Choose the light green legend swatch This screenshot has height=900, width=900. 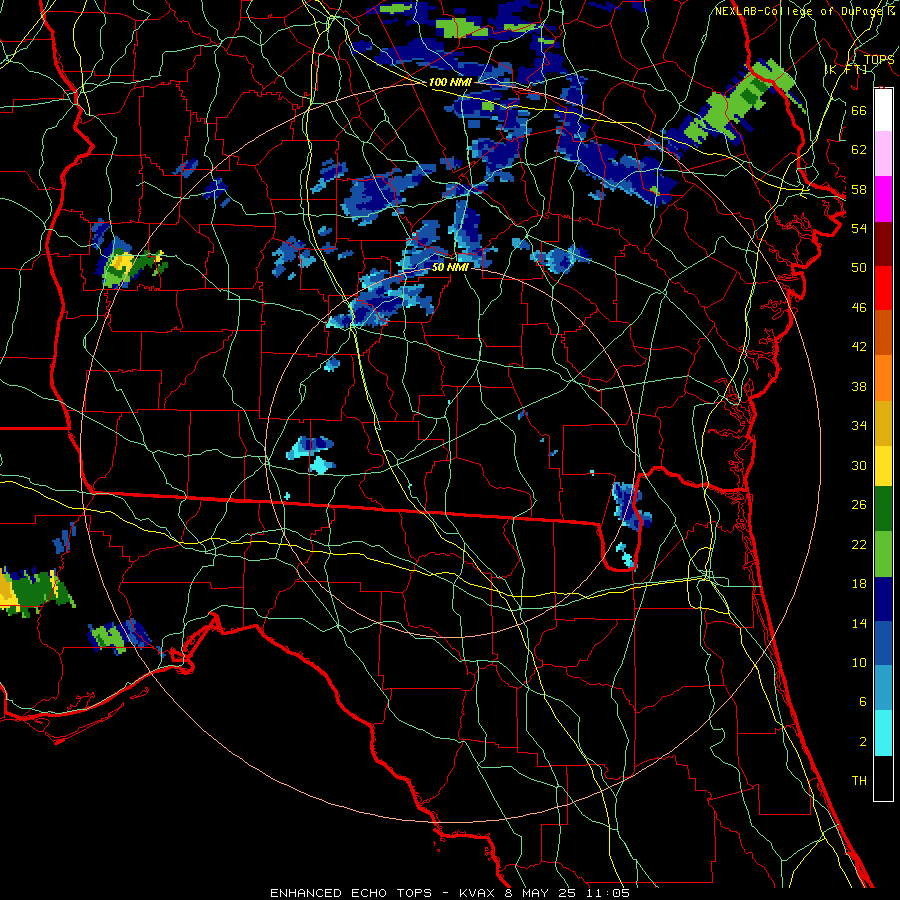883,554
